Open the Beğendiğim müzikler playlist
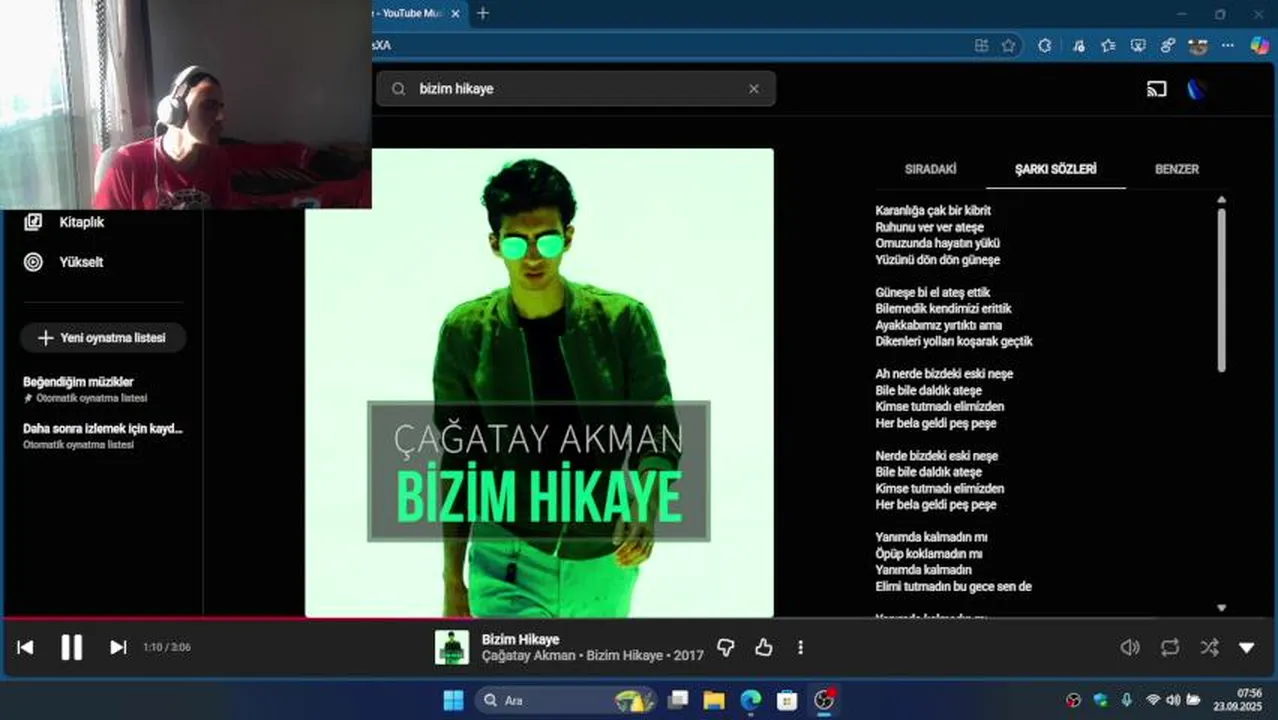This screenshot has width=1278, height=720. 103,388
